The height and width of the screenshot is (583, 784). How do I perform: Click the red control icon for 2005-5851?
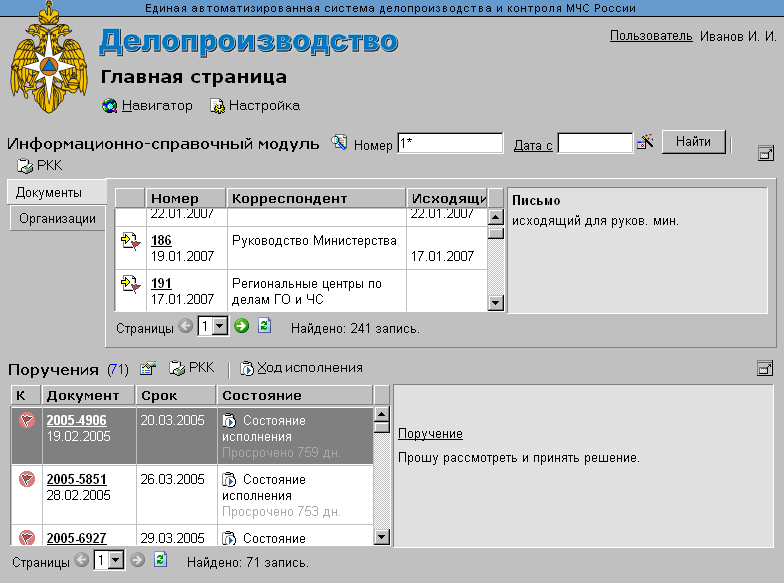(x=26, y=480)
